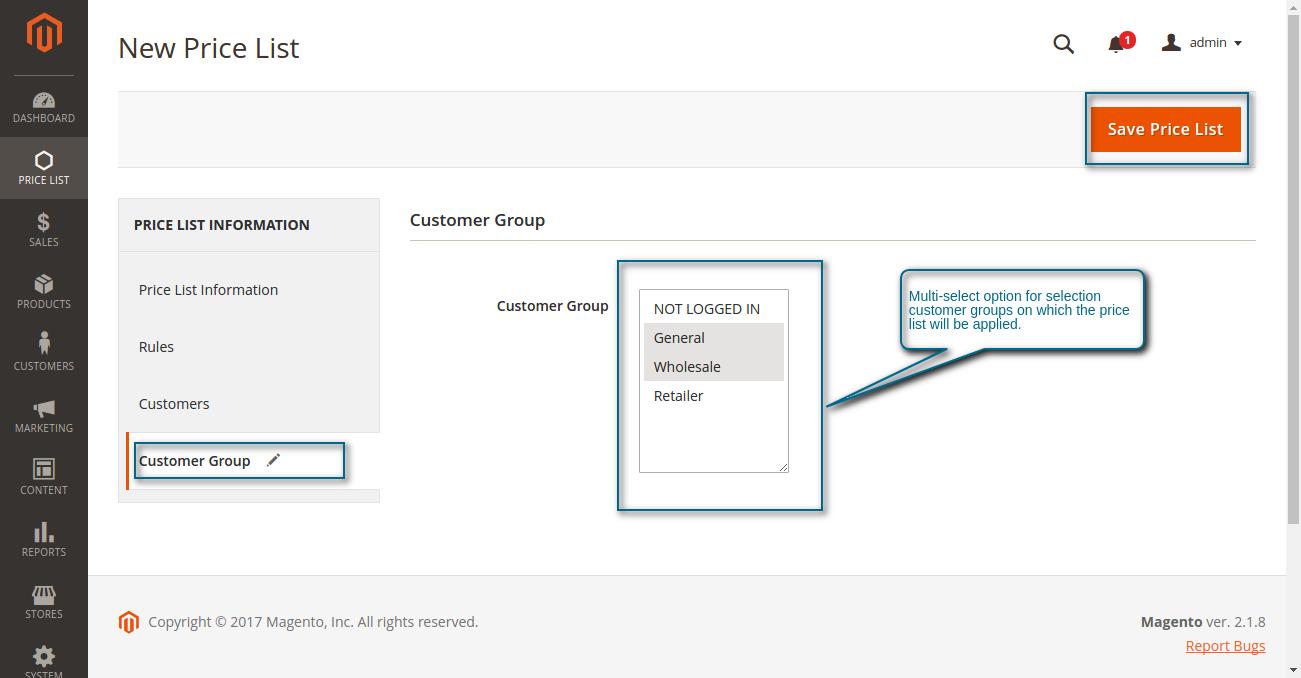Open the Marketing megaphone menu

point(43,415)
